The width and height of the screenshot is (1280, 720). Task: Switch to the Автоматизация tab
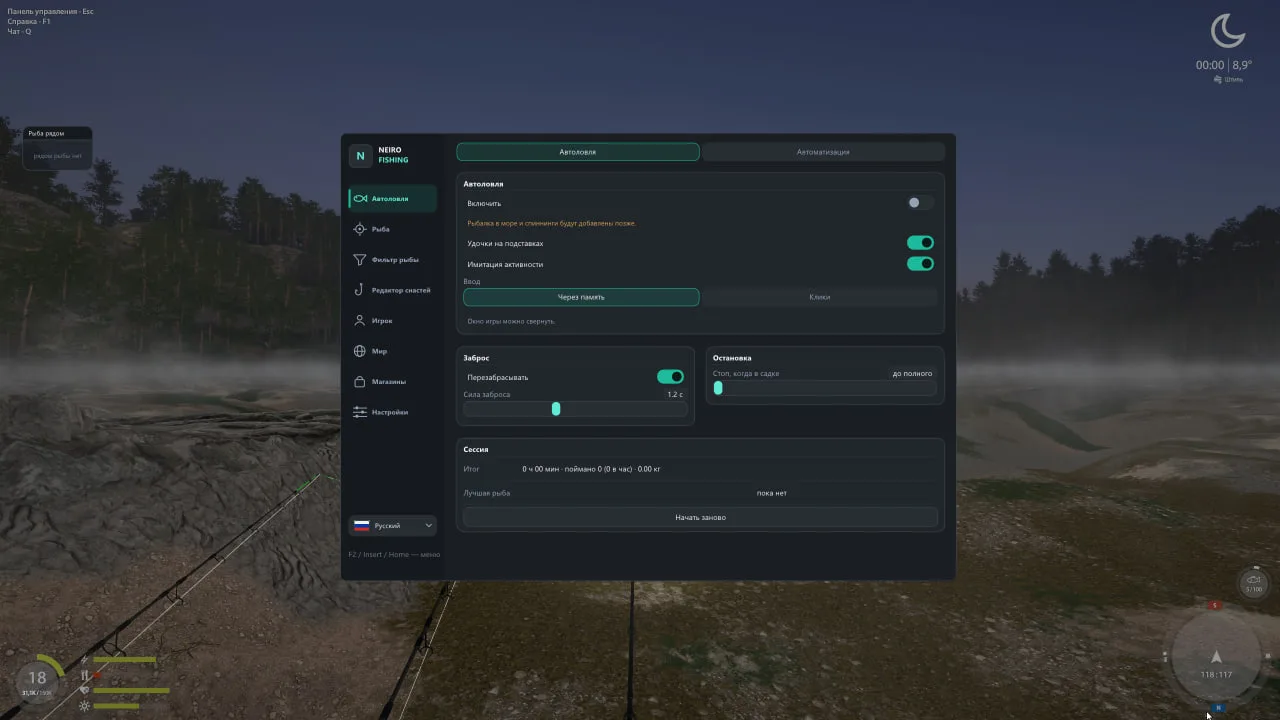pyautogui.click(x=823, y=152)
